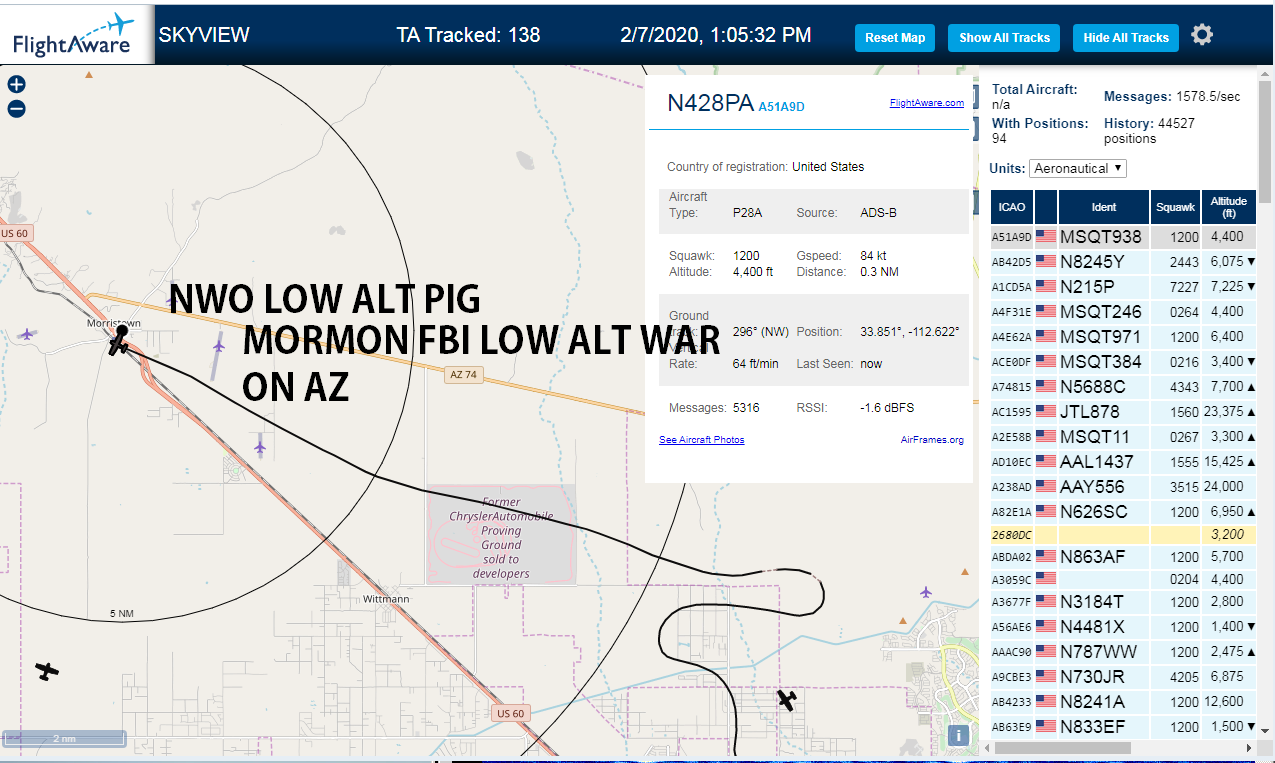Screen dimensions: 1275x763
Task: Click the N428PA callsign heading
Action: 710,103
